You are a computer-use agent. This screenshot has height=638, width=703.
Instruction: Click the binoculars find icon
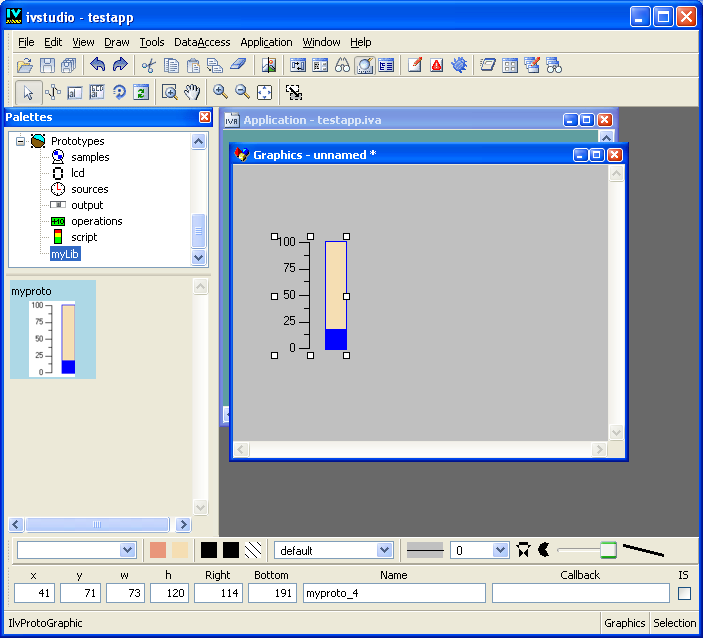[x=342, y=65]
